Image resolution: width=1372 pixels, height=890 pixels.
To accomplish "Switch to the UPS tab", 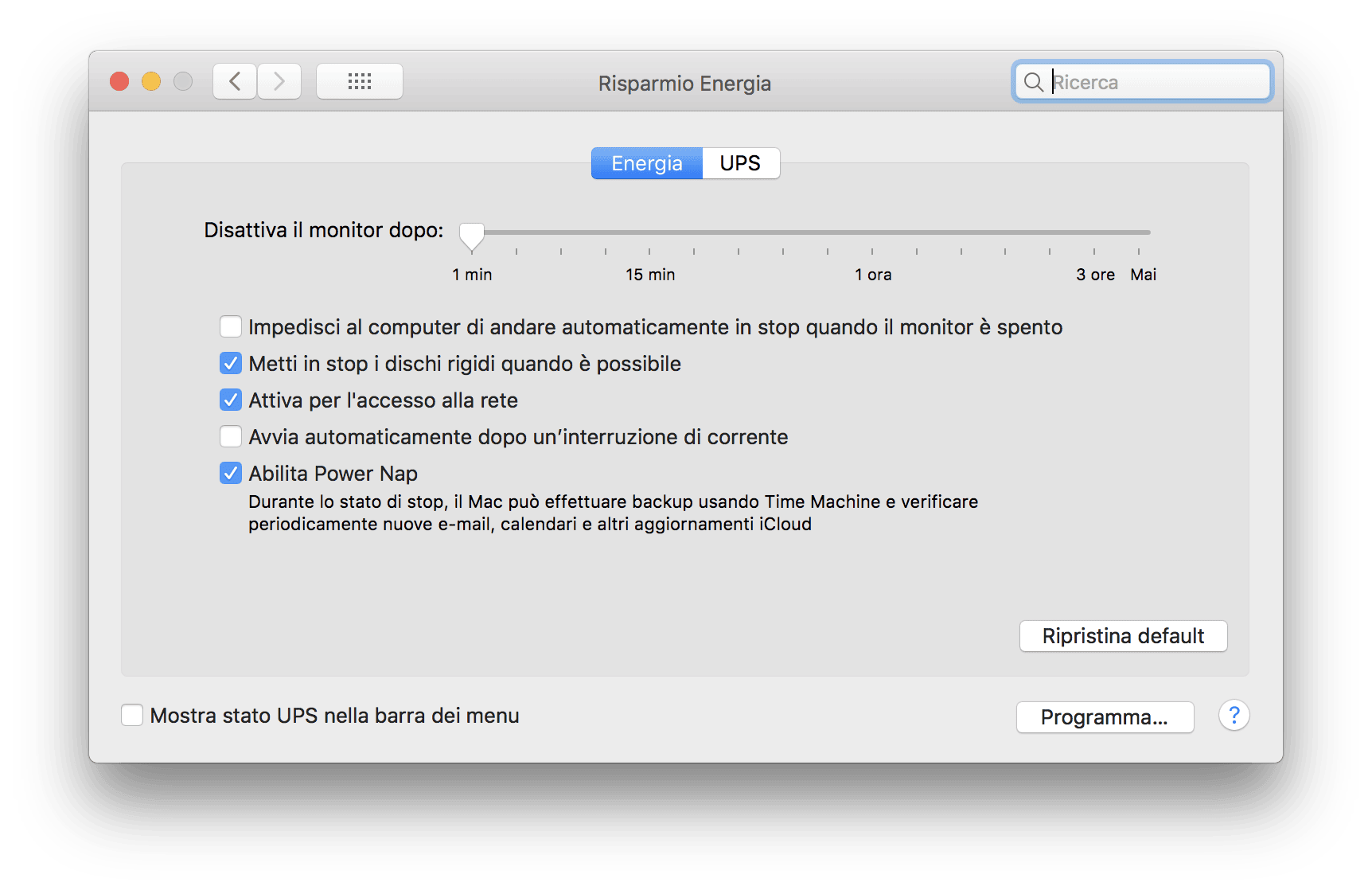I will click(x=741, y=163).
